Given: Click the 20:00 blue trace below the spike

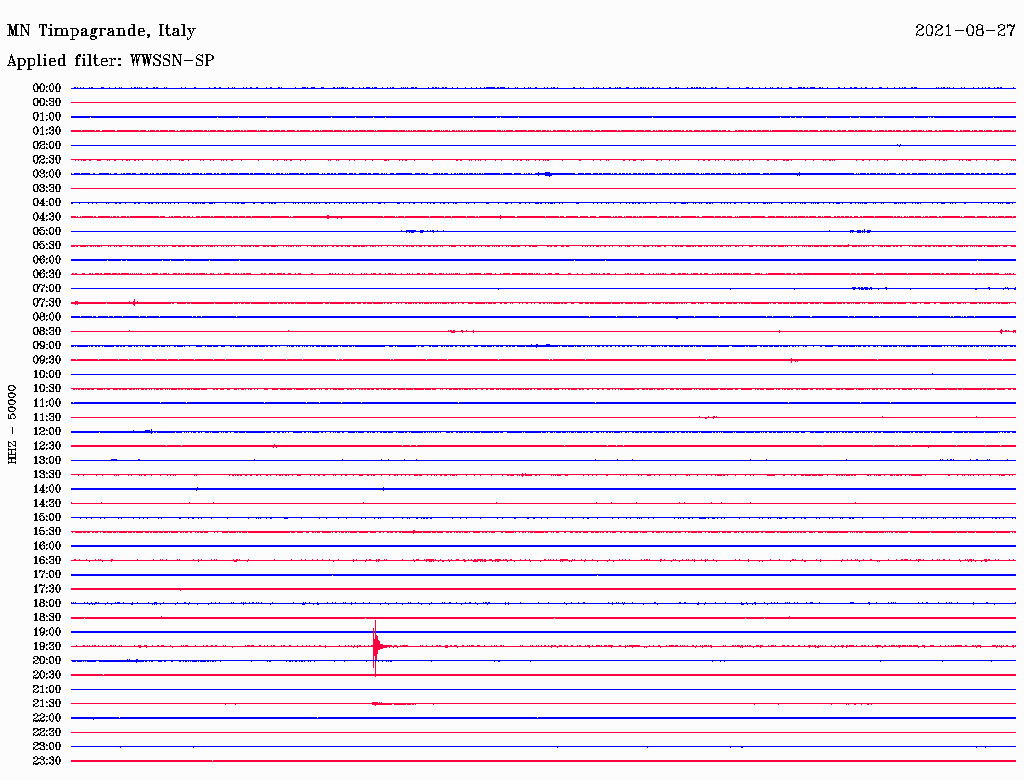Looking at the screenshot, I should (543, 661).
